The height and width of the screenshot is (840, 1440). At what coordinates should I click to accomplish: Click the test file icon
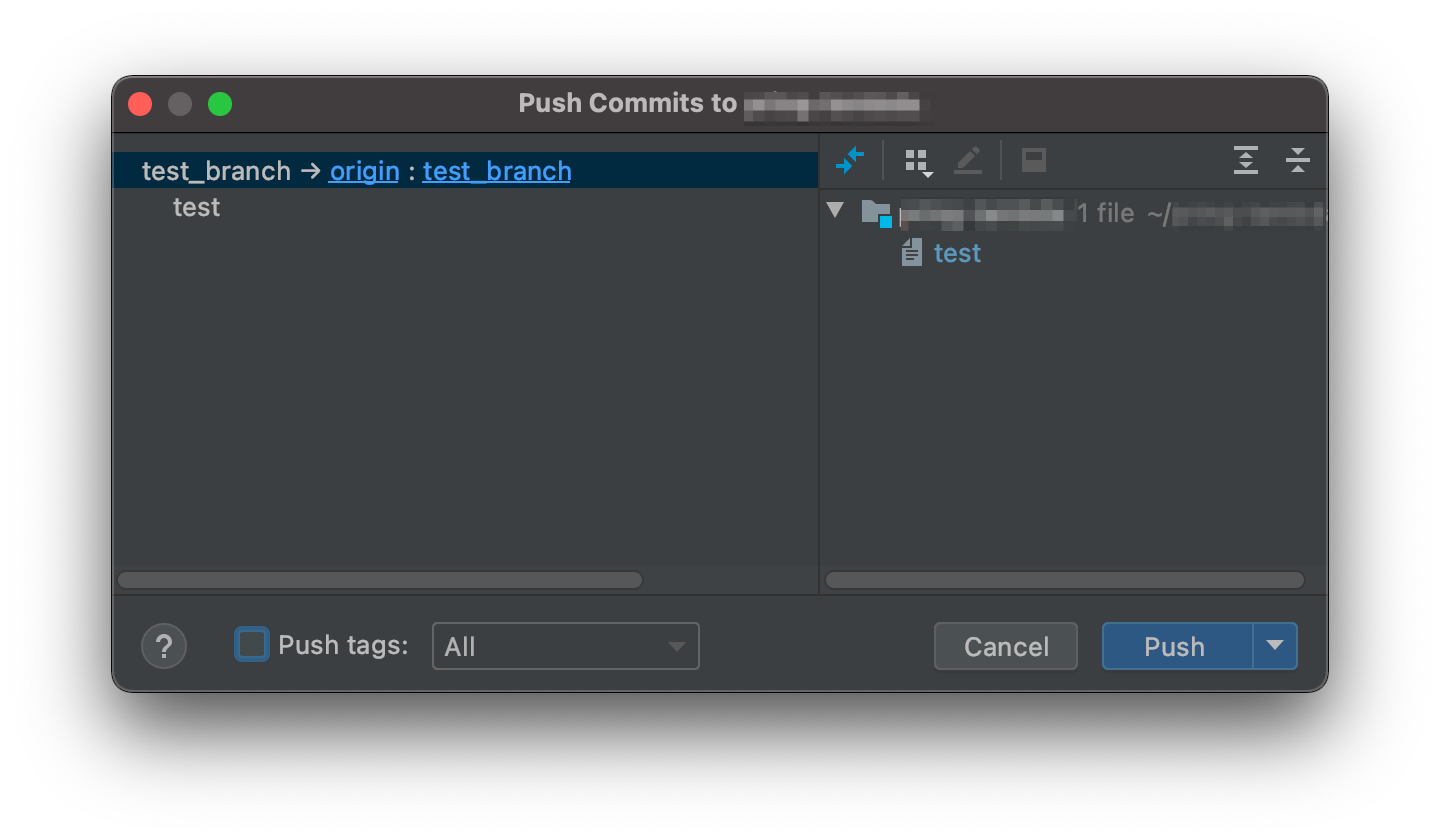(911, 253)
